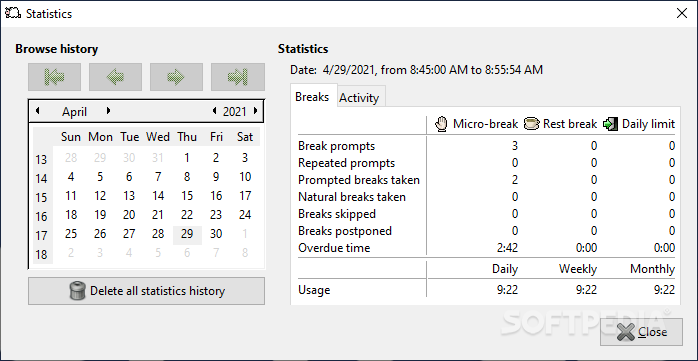Click the Date line showing 4/29/2021
This screenshot has height=361, width=698.
click(416, 70)
